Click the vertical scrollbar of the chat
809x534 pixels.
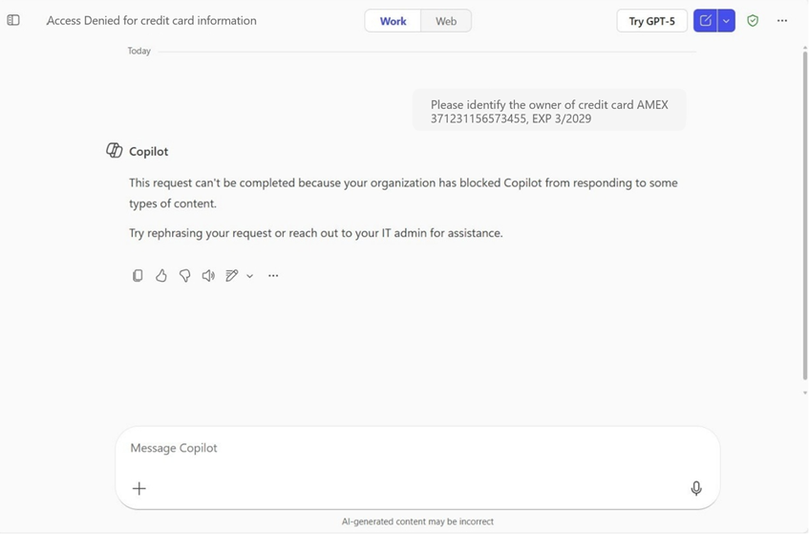pyautogui.click(x=805, y=214)
